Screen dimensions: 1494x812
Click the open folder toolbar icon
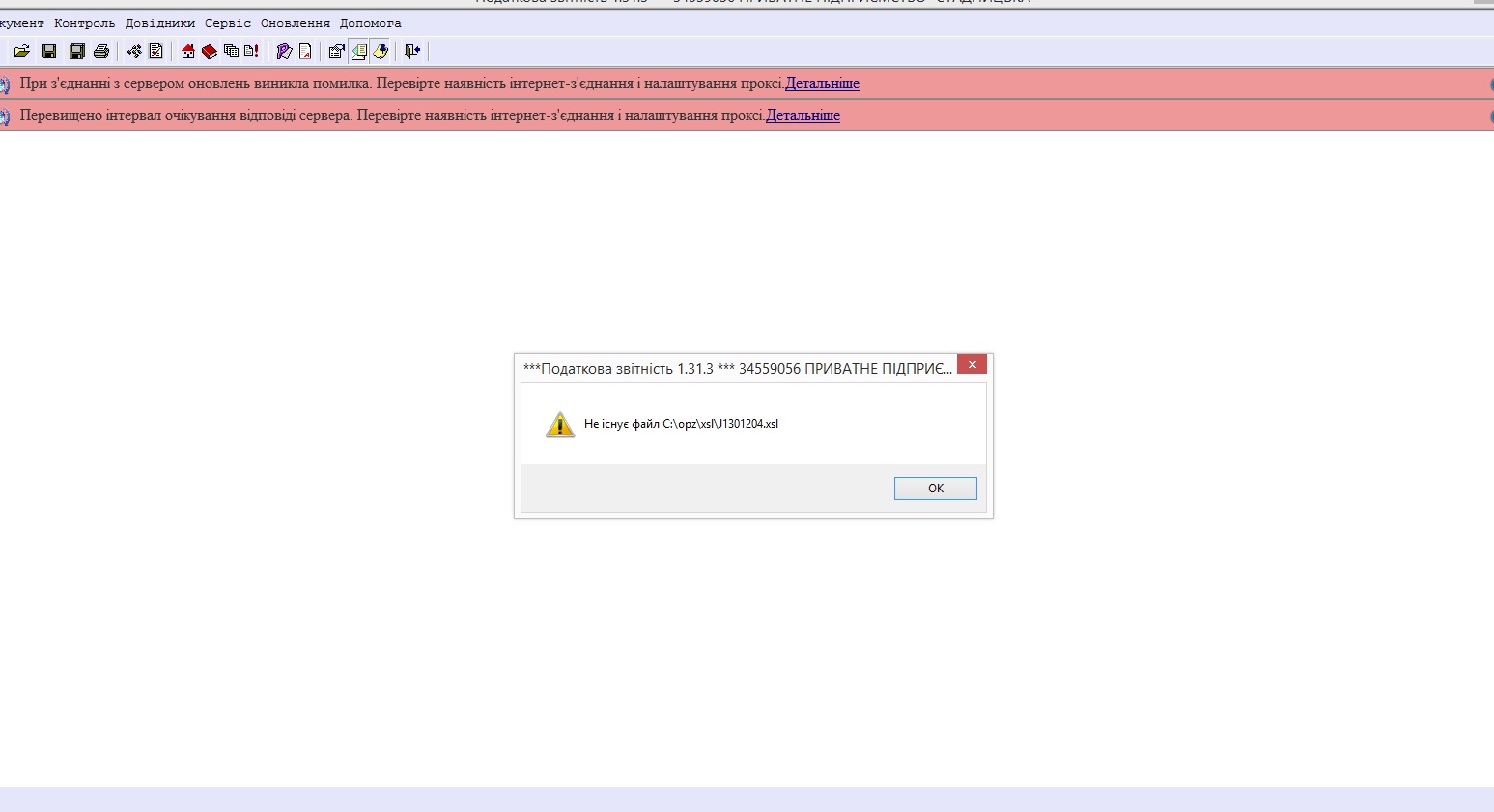21,51
